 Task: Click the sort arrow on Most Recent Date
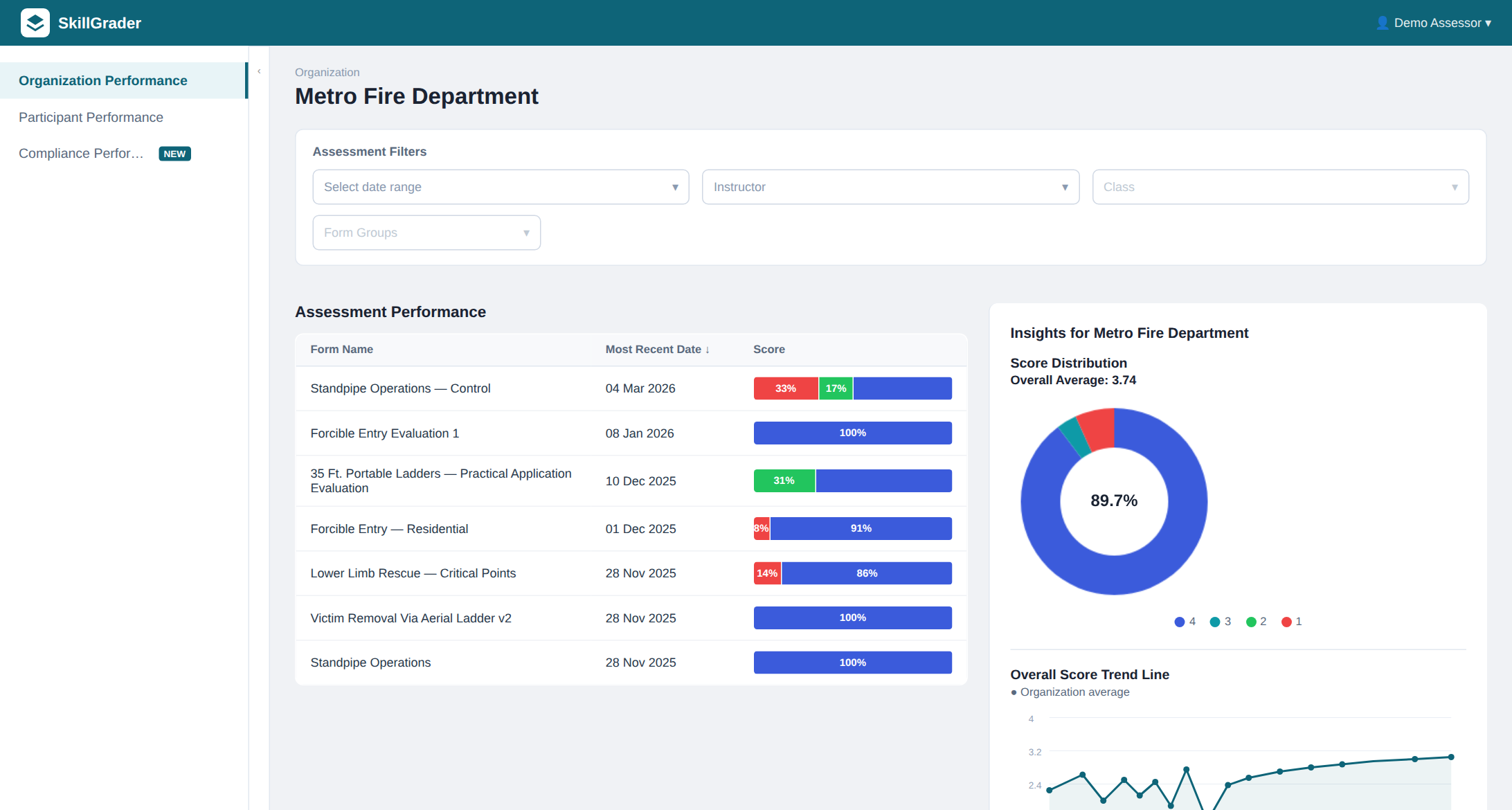click(708, 350)
